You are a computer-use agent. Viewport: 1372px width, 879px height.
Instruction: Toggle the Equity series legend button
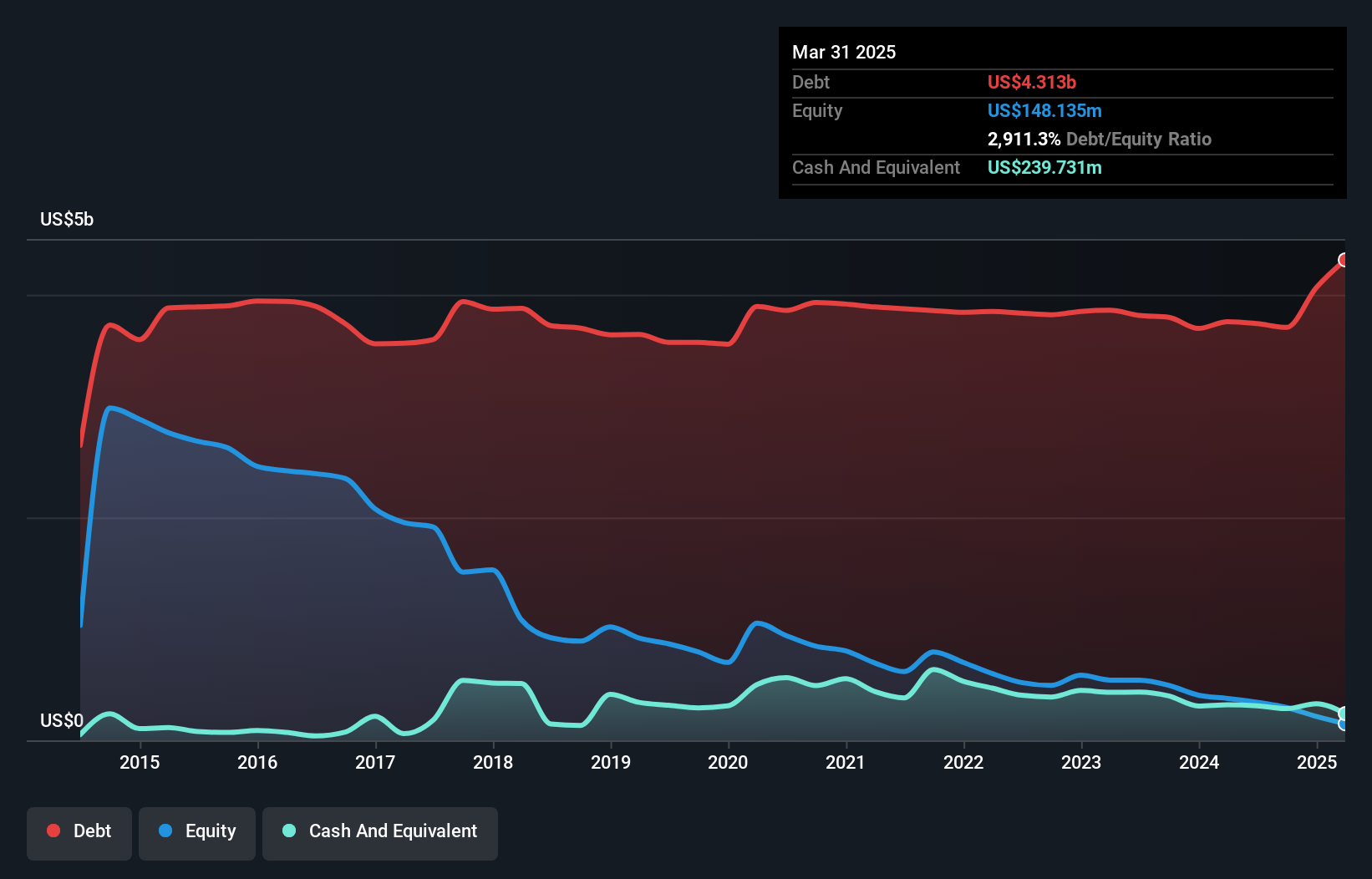coord(197,833)
